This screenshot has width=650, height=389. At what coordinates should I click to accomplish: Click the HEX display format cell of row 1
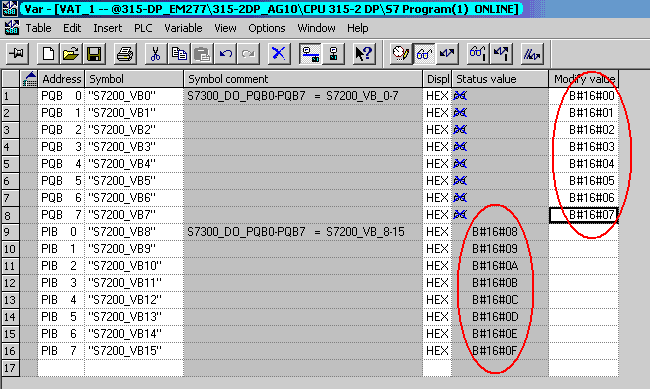tap(437, 96)
